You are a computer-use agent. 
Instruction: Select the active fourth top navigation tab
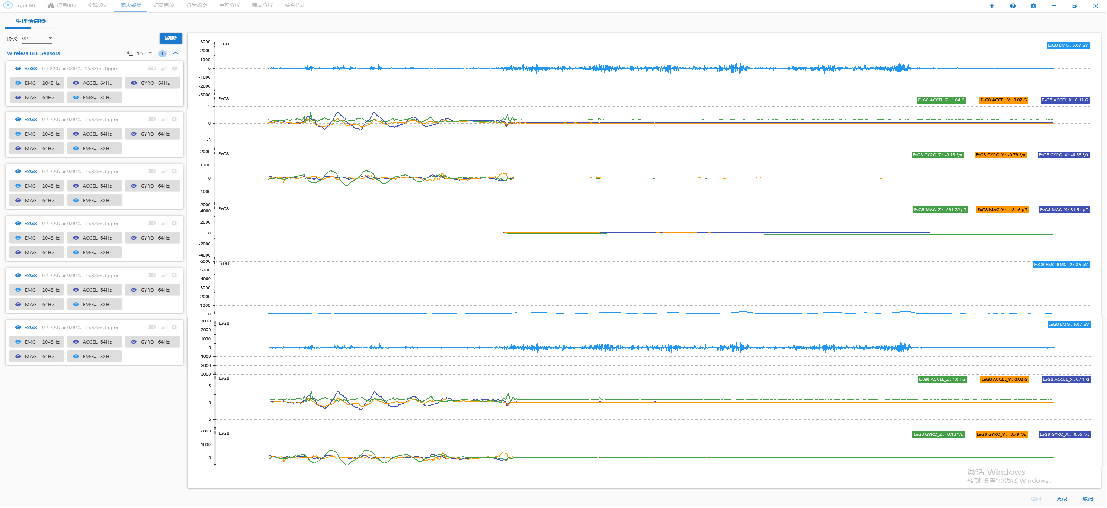click(130, 6)
